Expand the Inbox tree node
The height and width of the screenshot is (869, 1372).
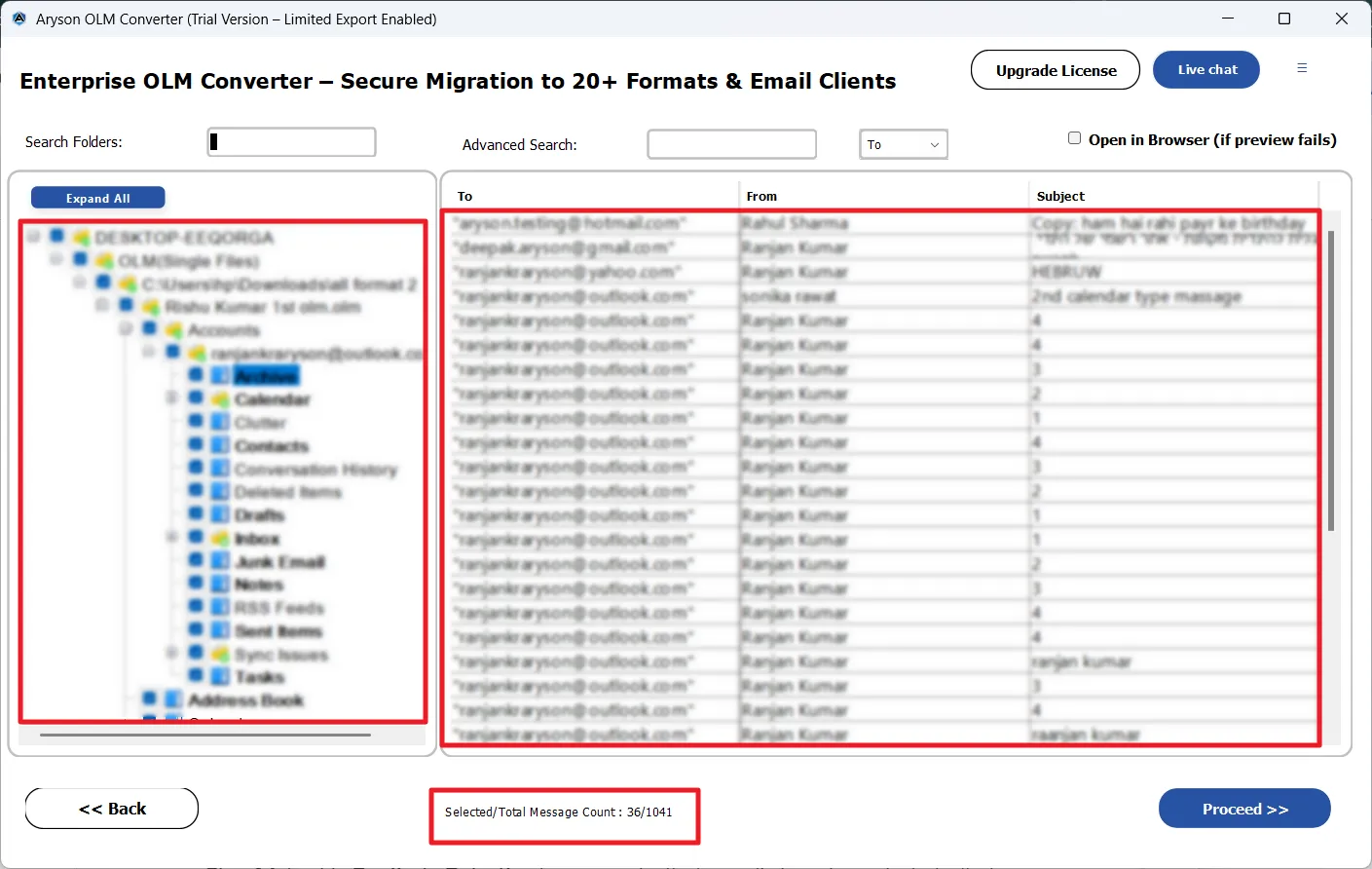tap(172, 538)
